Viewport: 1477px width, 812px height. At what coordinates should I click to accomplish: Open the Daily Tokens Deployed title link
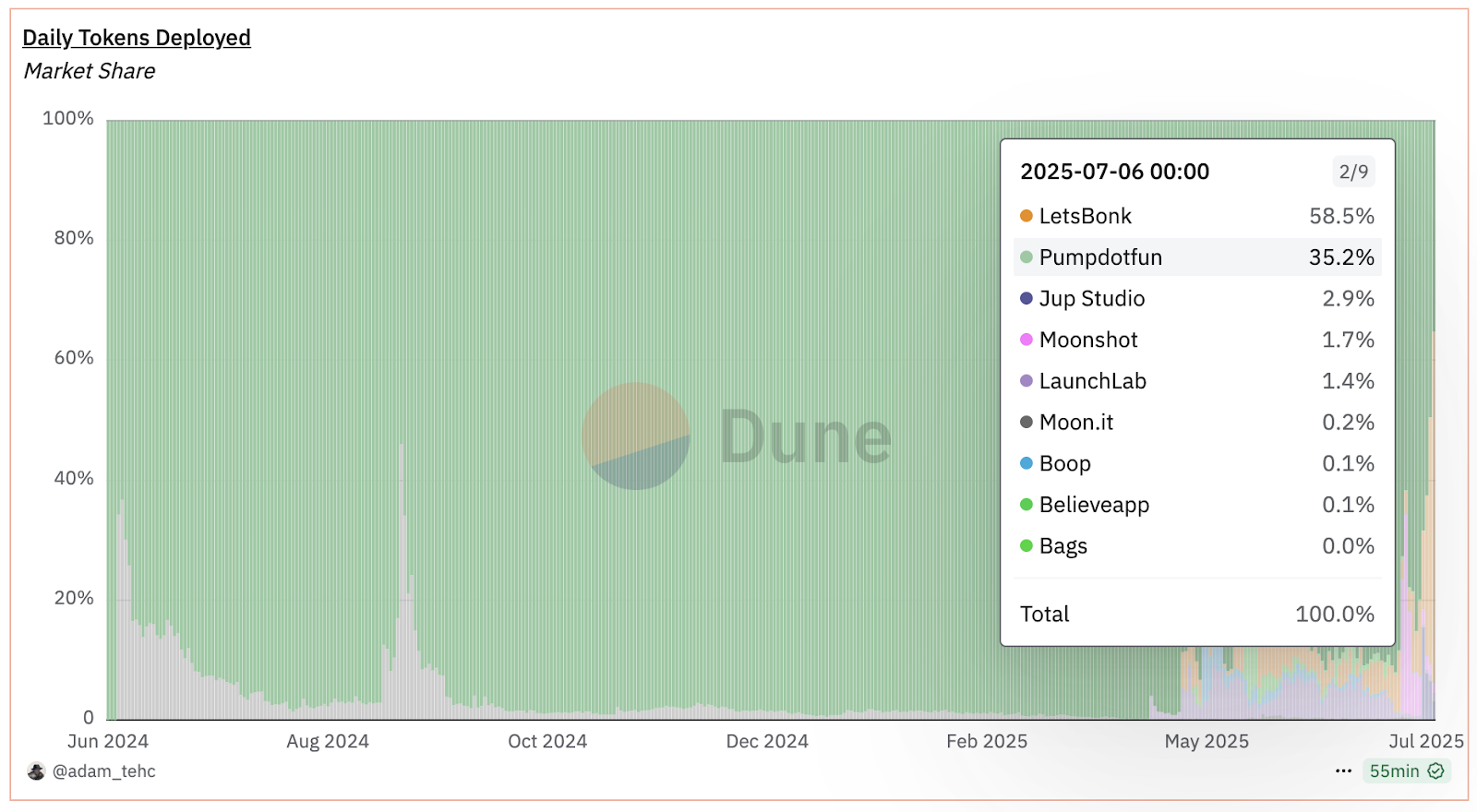click(137, 38)
